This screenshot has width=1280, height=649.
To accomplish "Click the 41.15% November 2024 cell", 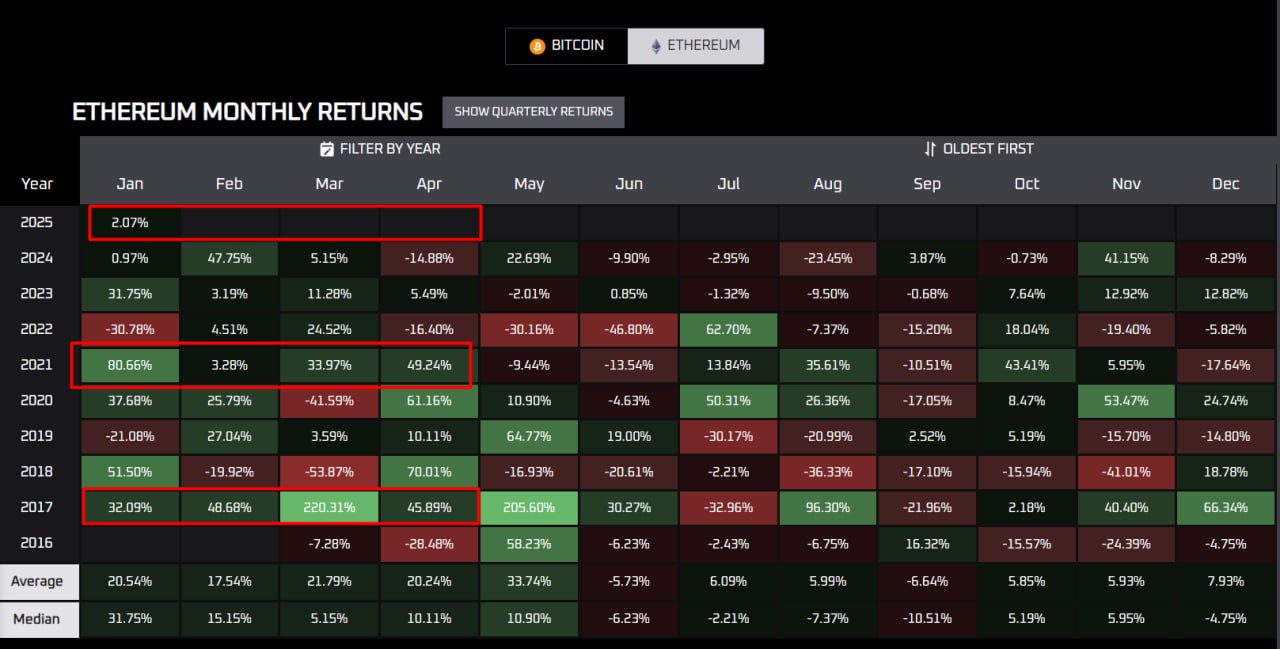I will (x=1126, y=258).
